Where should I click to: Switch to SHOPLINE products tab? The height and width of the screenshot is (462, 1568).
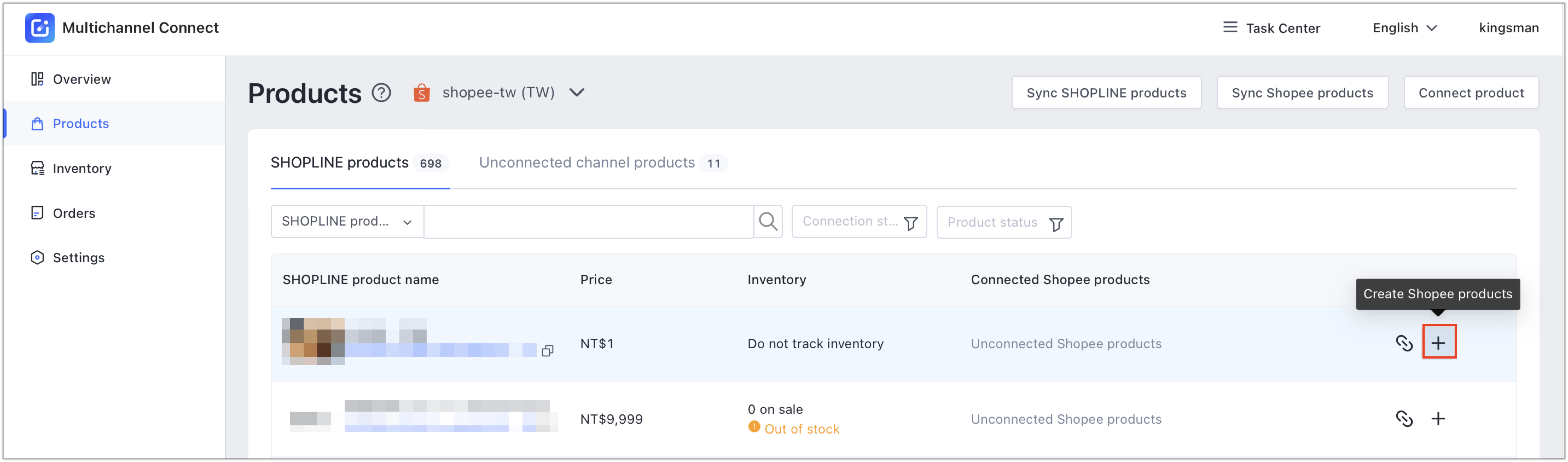(360, 163)
